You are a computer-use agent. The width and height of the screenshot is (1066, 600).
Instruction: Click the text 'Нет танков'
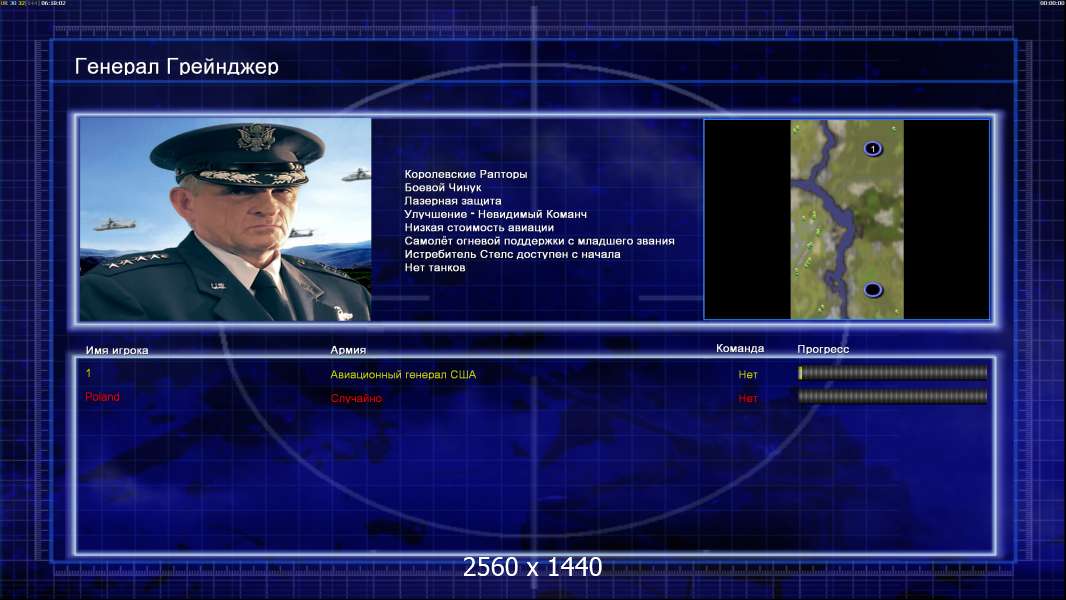435,268
